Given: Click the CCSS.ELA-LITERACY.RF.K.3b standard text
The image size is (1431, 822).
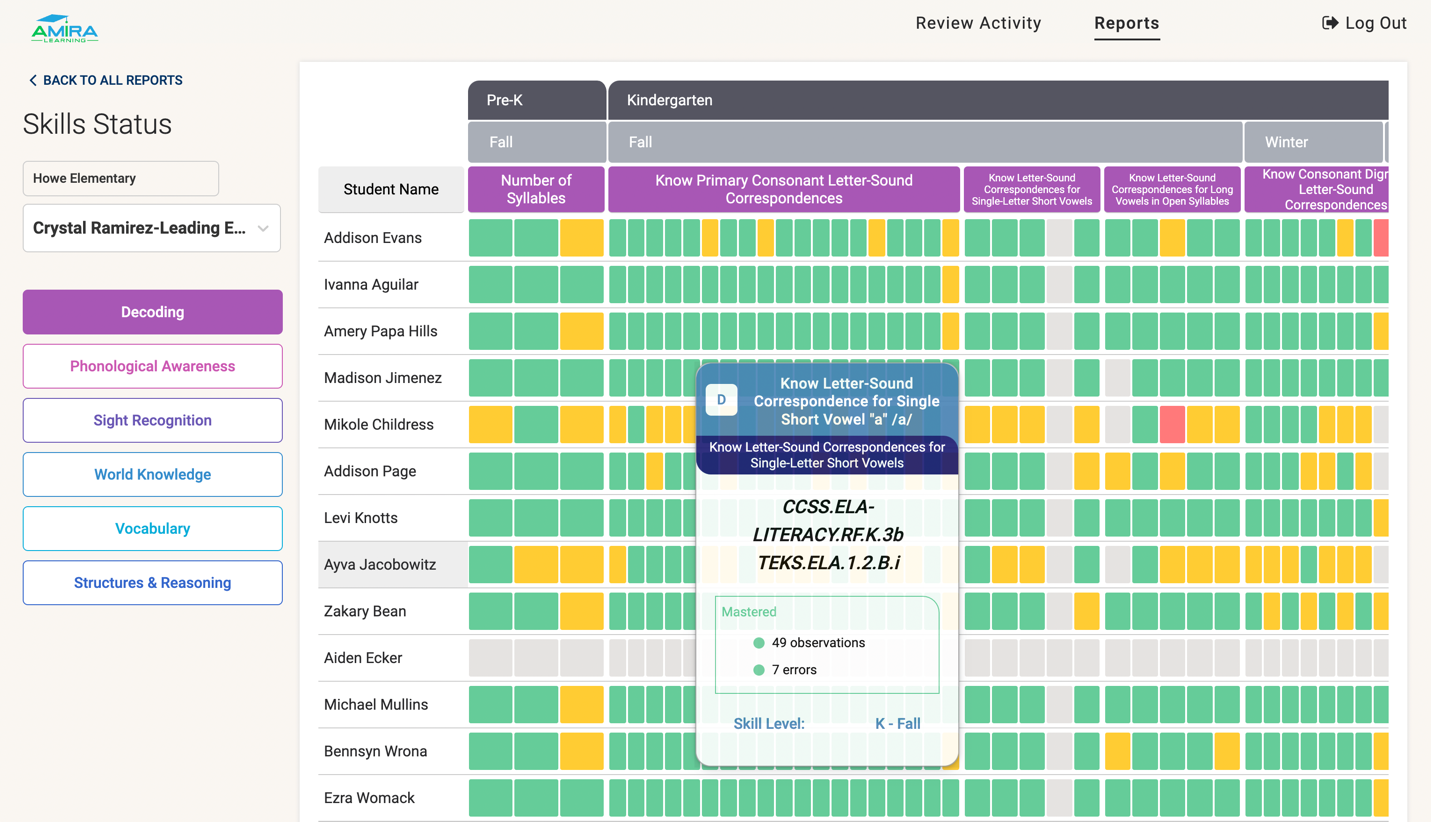Looking at the screenshot, I should coord(828,521).
